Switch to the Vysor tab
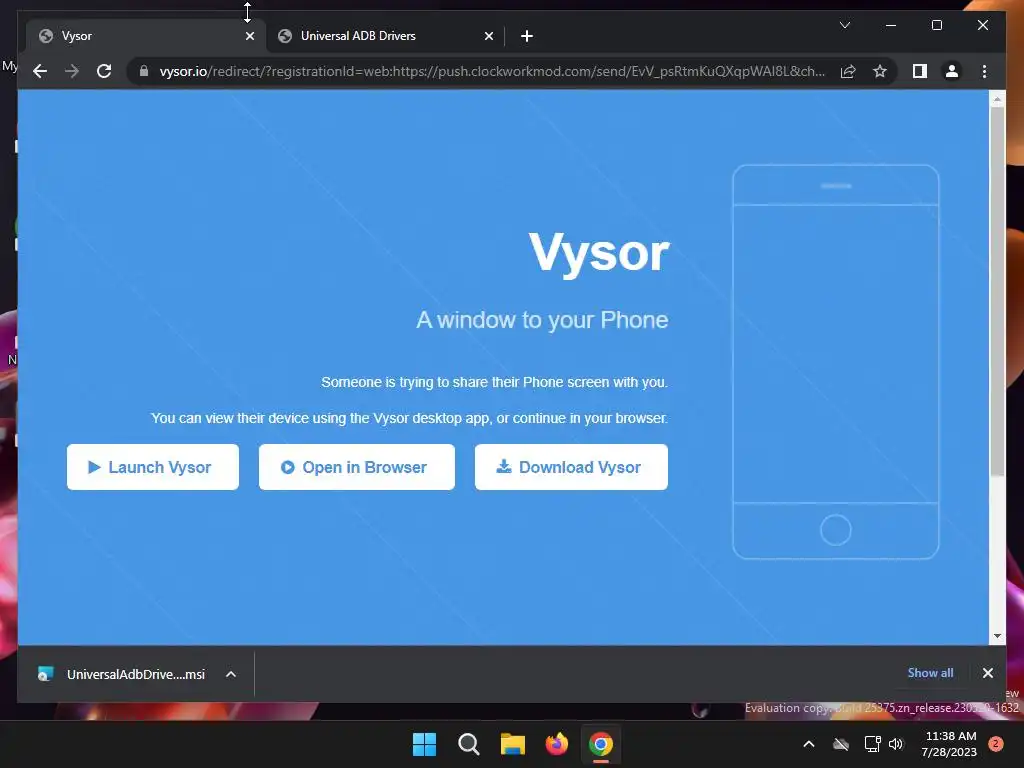The width and height of the screenshot is (1024, 768). (x=144, y=36)
